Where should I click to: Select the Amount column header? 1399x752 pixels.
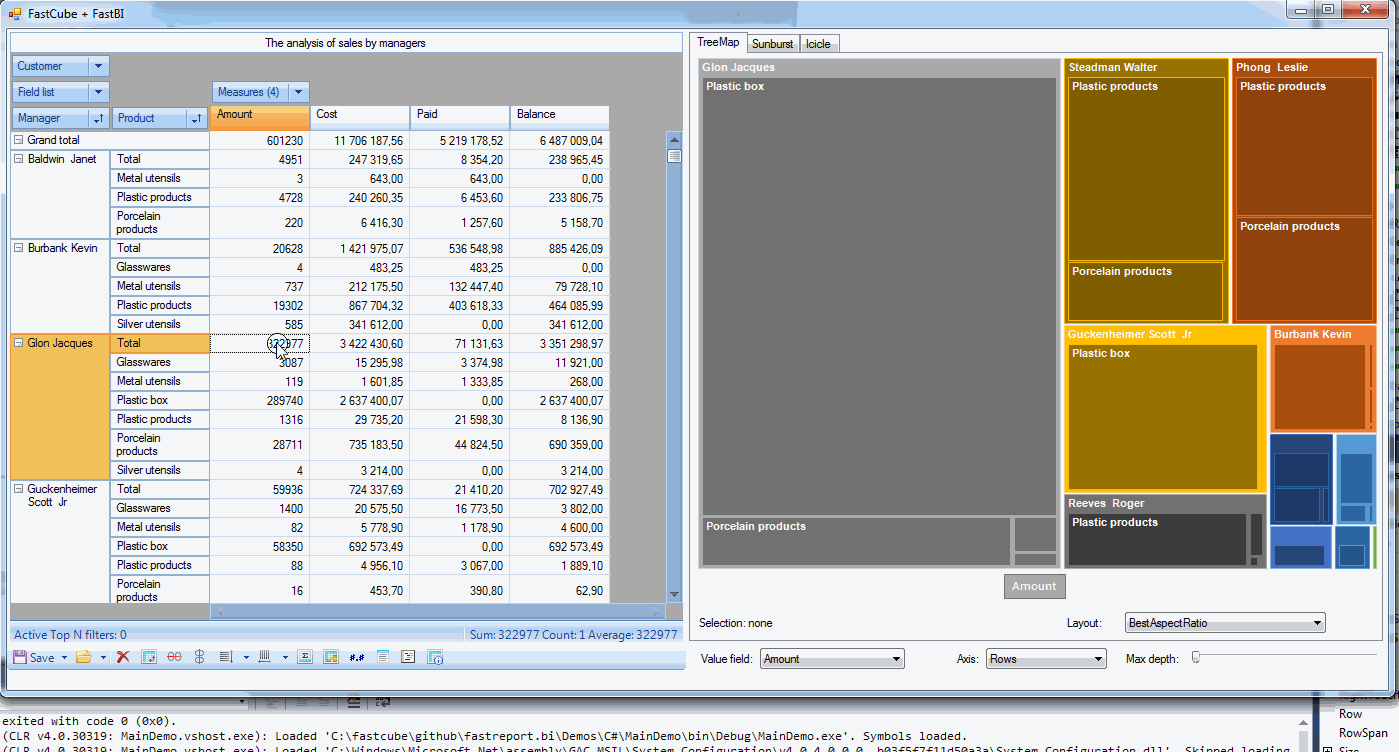[x=260, y=118]
